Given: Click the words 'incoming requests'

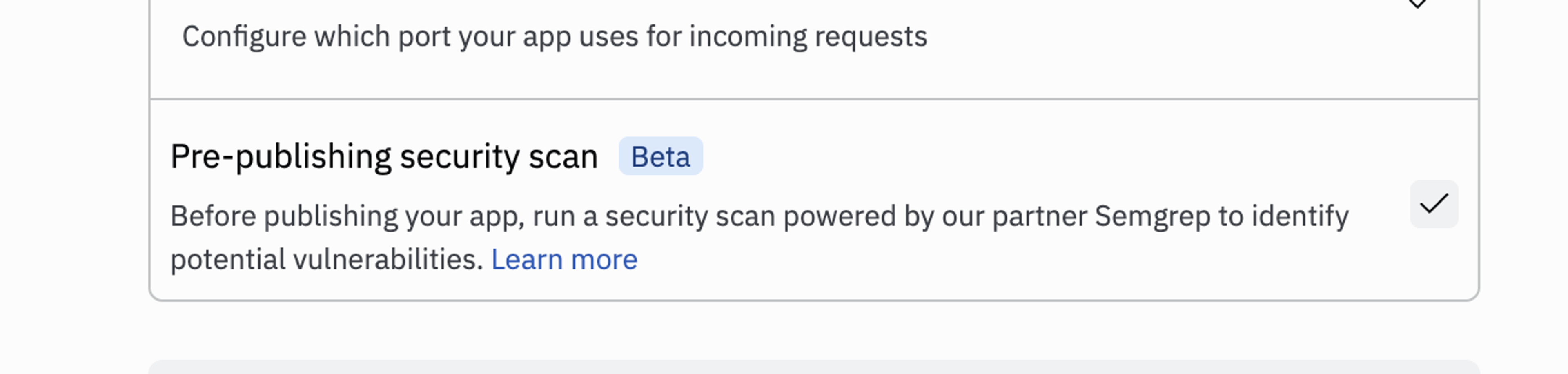Looking at the screenshot, I should coord(808,37).
